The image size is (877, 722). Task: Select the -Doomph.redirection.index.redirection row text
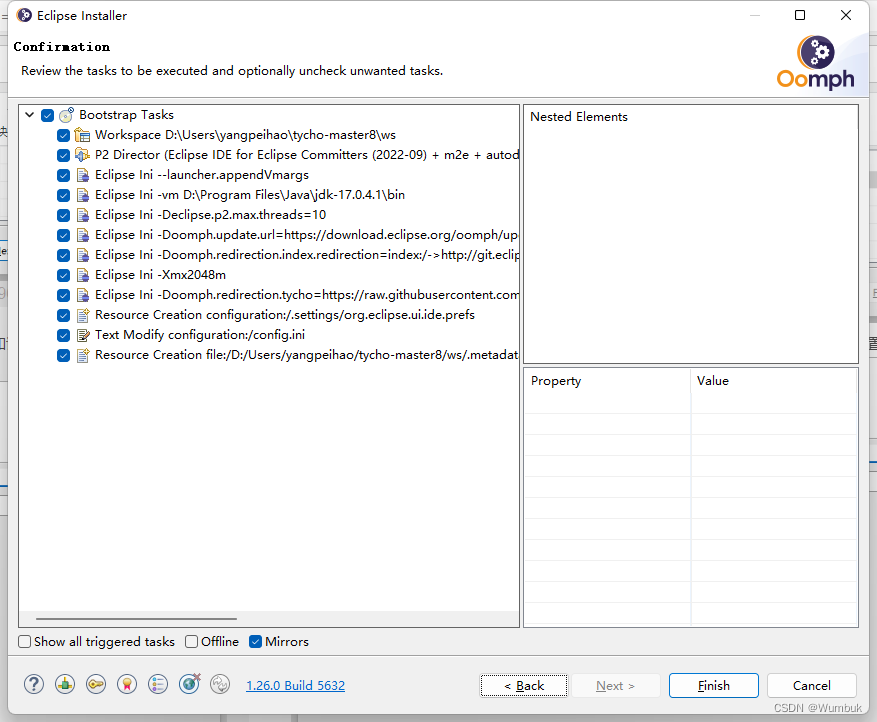tap(307, 255)
